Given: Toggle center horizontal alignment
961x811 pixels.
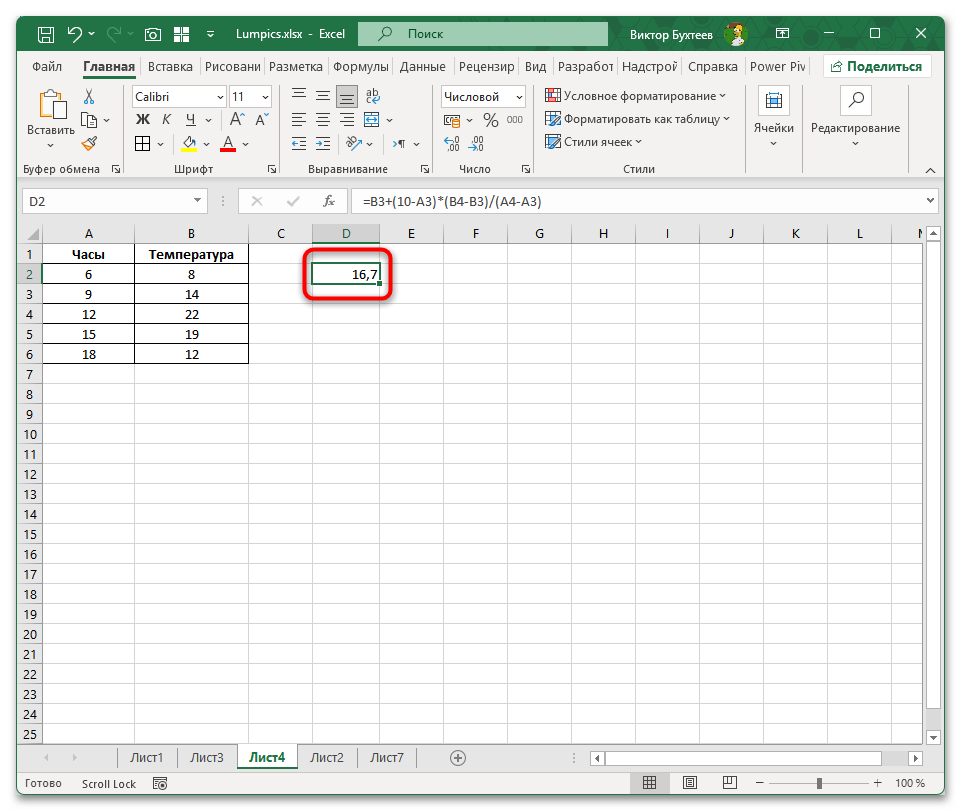Looking at the screenshot, I should click(323, 120).
